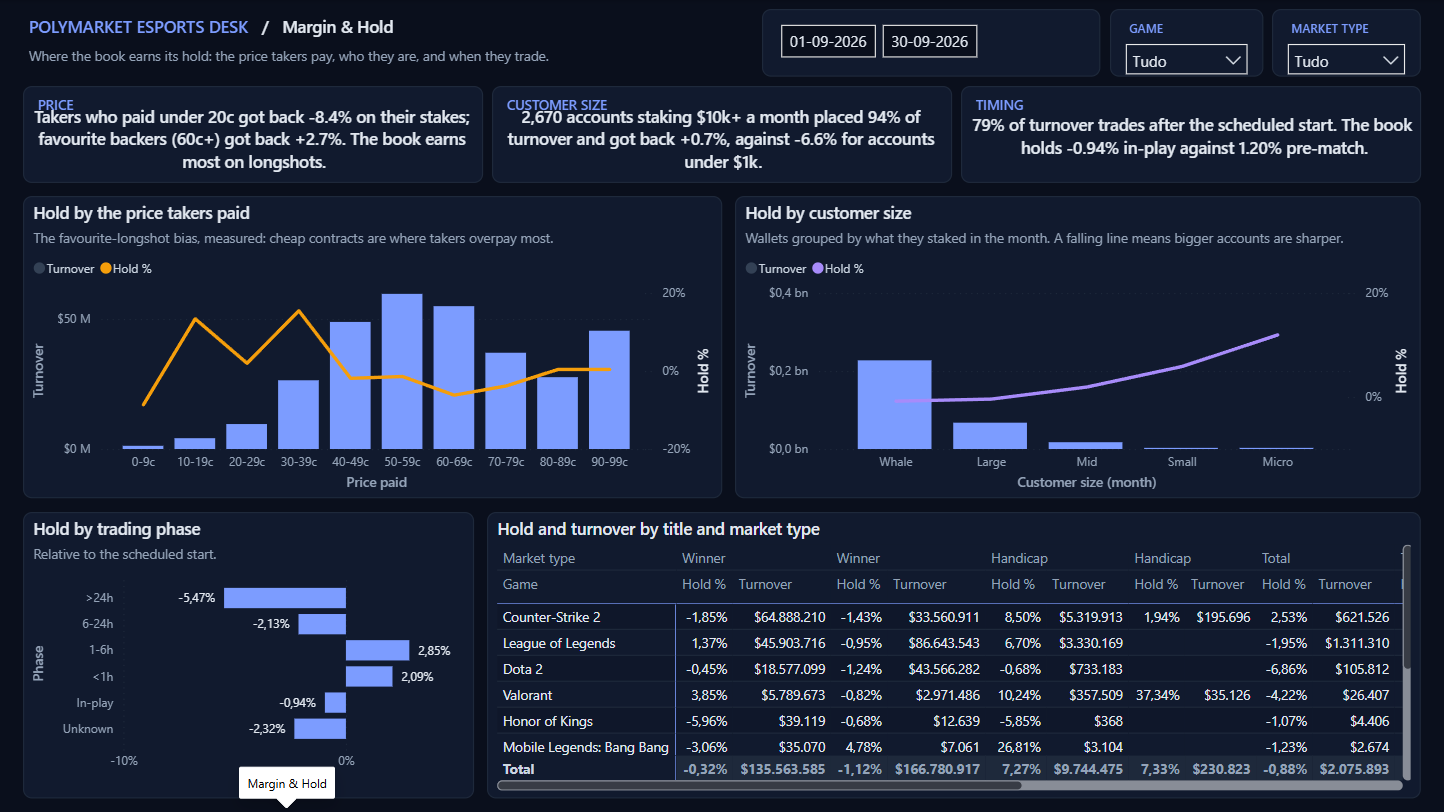Select the Margin & Hold page tab
1444x812 pixels.
(287, 784)
